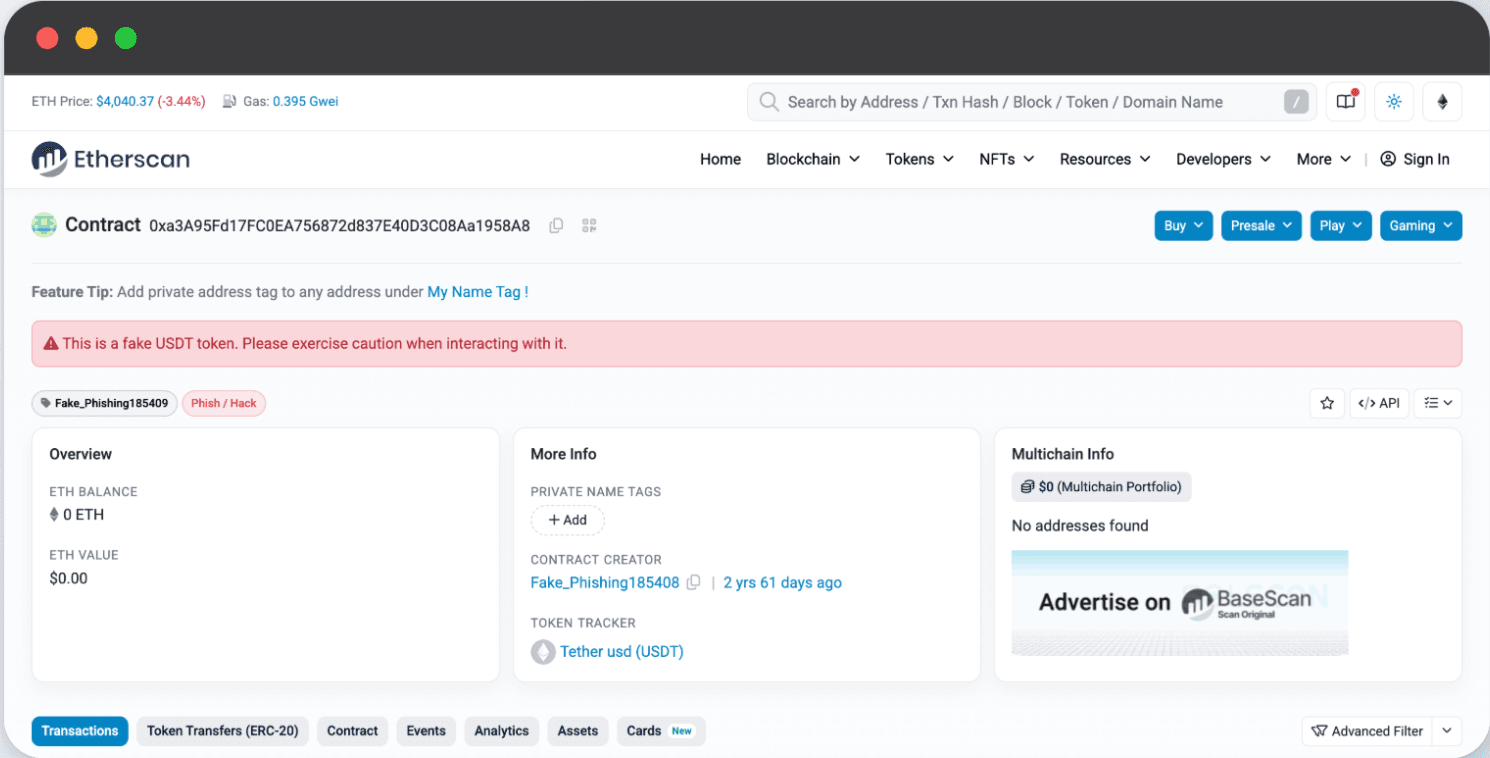Open the API button
The image size is (1490, 758).
[1379, 403]
